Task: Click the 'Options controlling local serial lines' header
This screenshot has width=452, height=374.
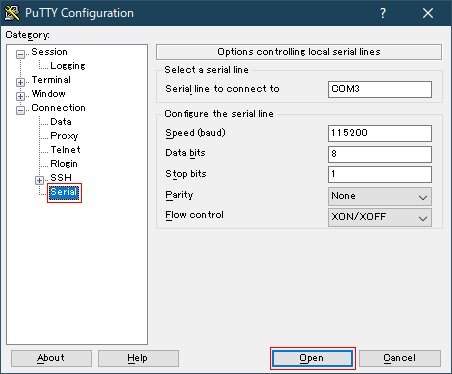Action: 299,52
